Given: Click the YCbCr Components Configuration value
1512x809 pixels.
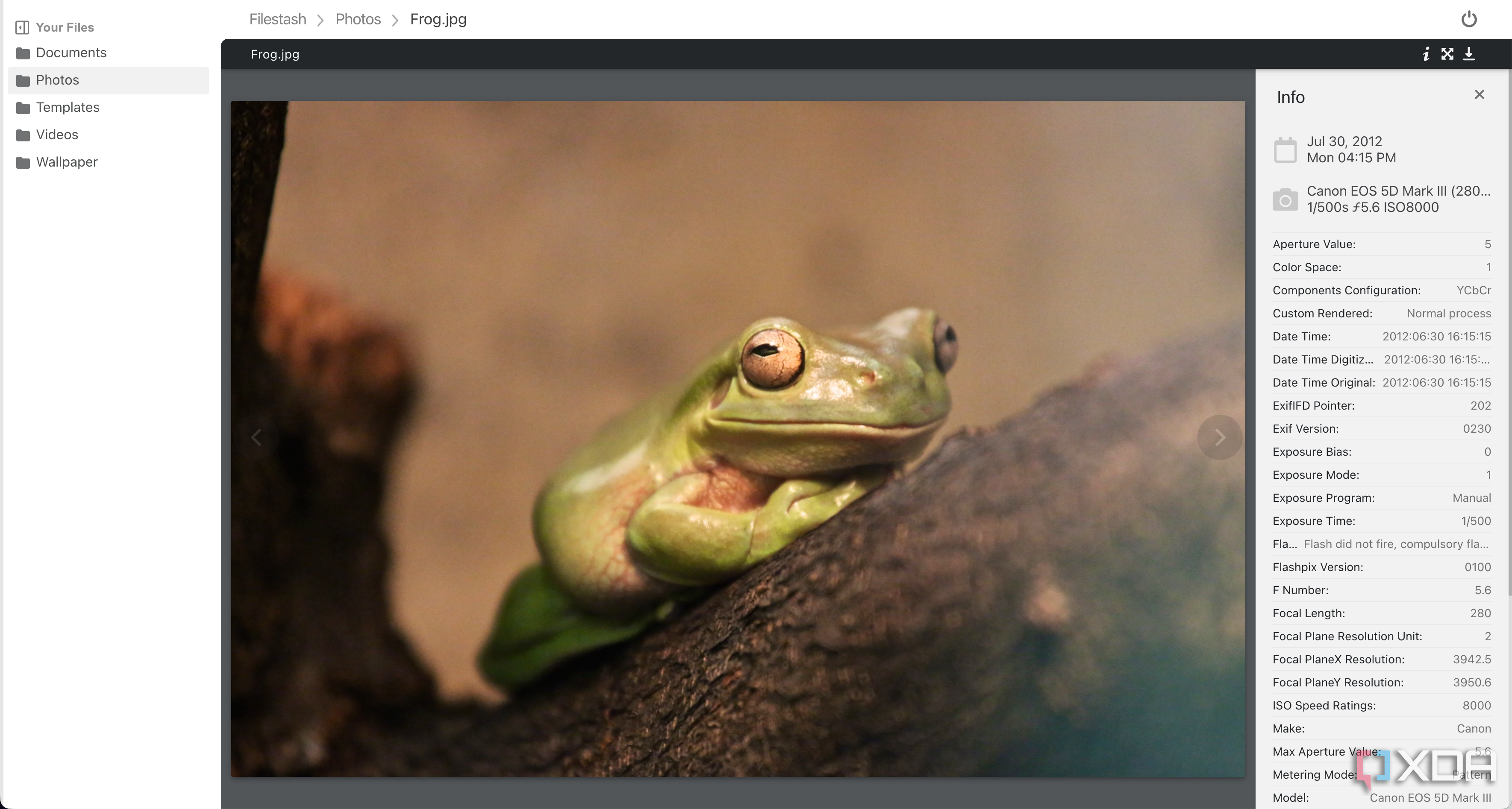Looking at the screenshot, I should [x=1473, y=290].
